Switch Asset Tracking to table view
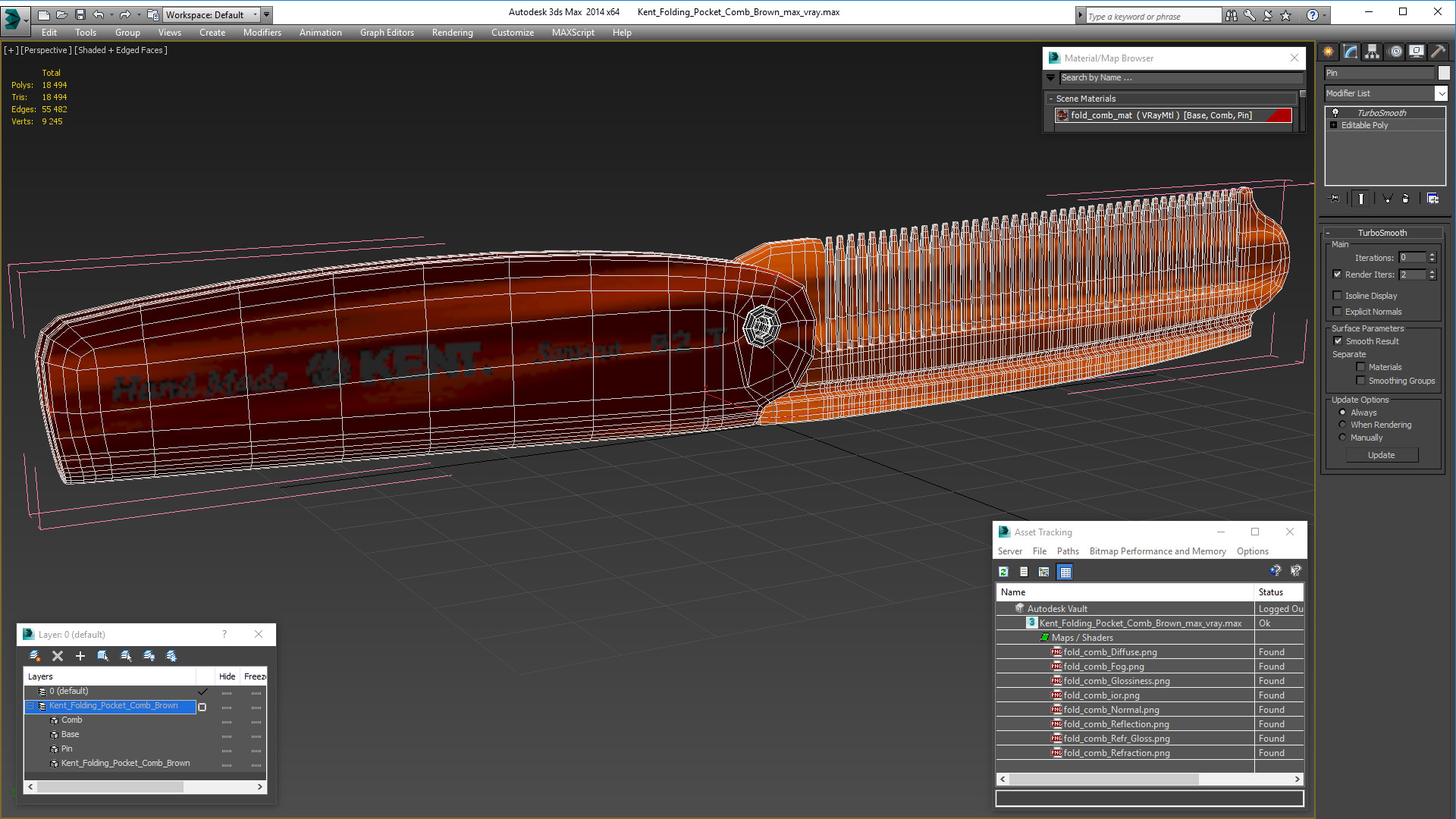The image size is (1456, 819). pyautogui.click(x=1065, y=572)
